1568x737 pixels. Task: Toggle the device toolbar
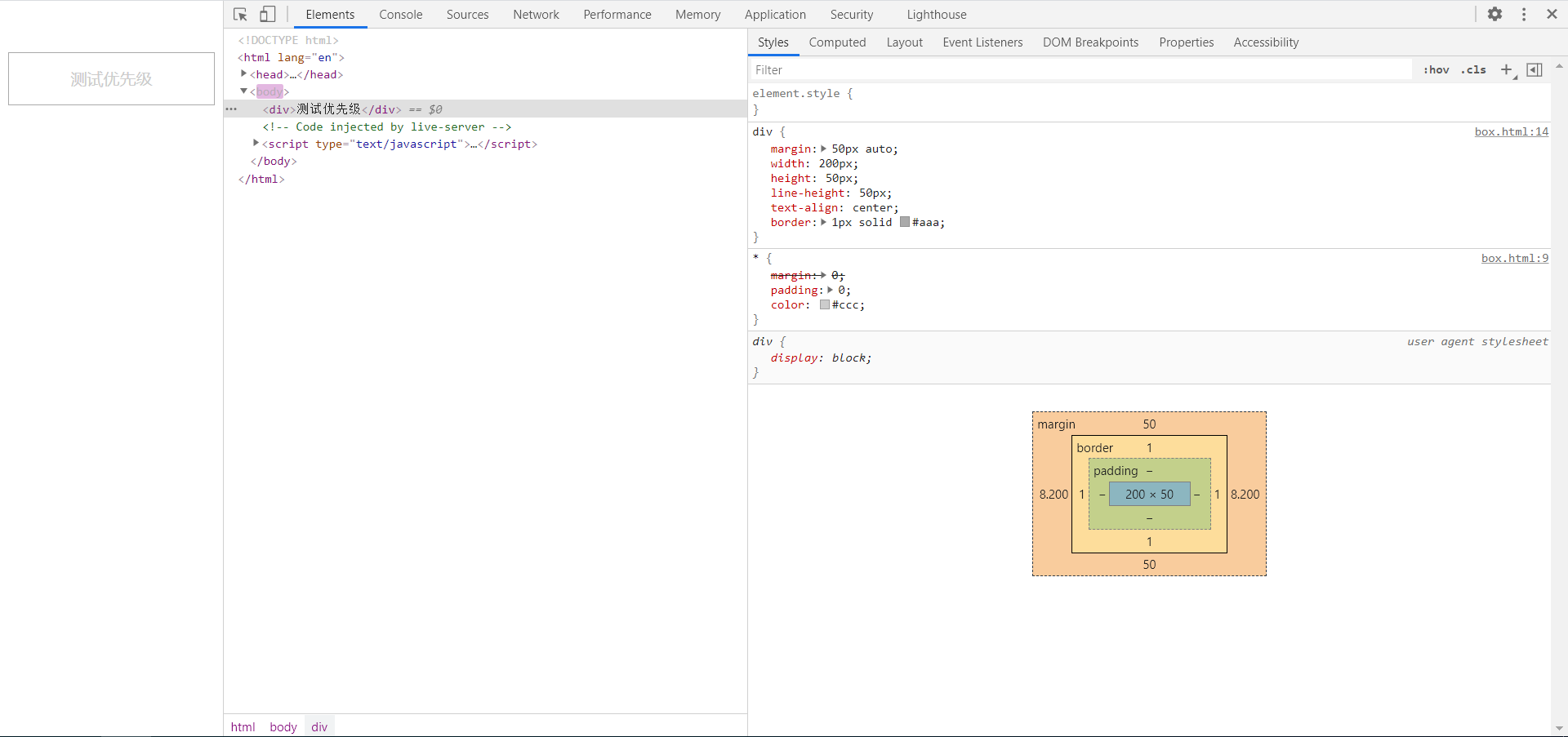(x=266, y=14)
